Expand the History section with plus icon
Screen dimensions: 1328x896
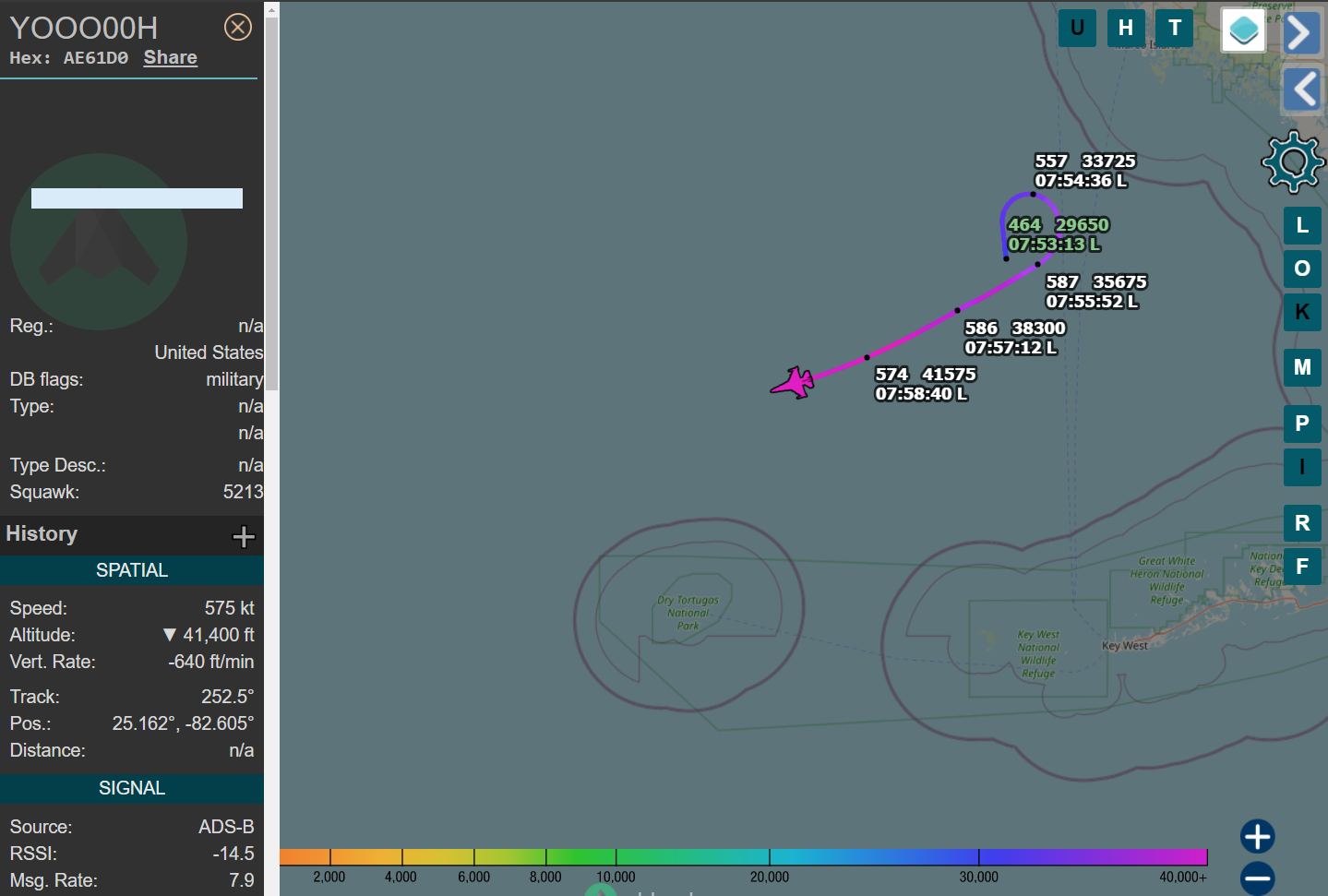click(x=244, y=536)
